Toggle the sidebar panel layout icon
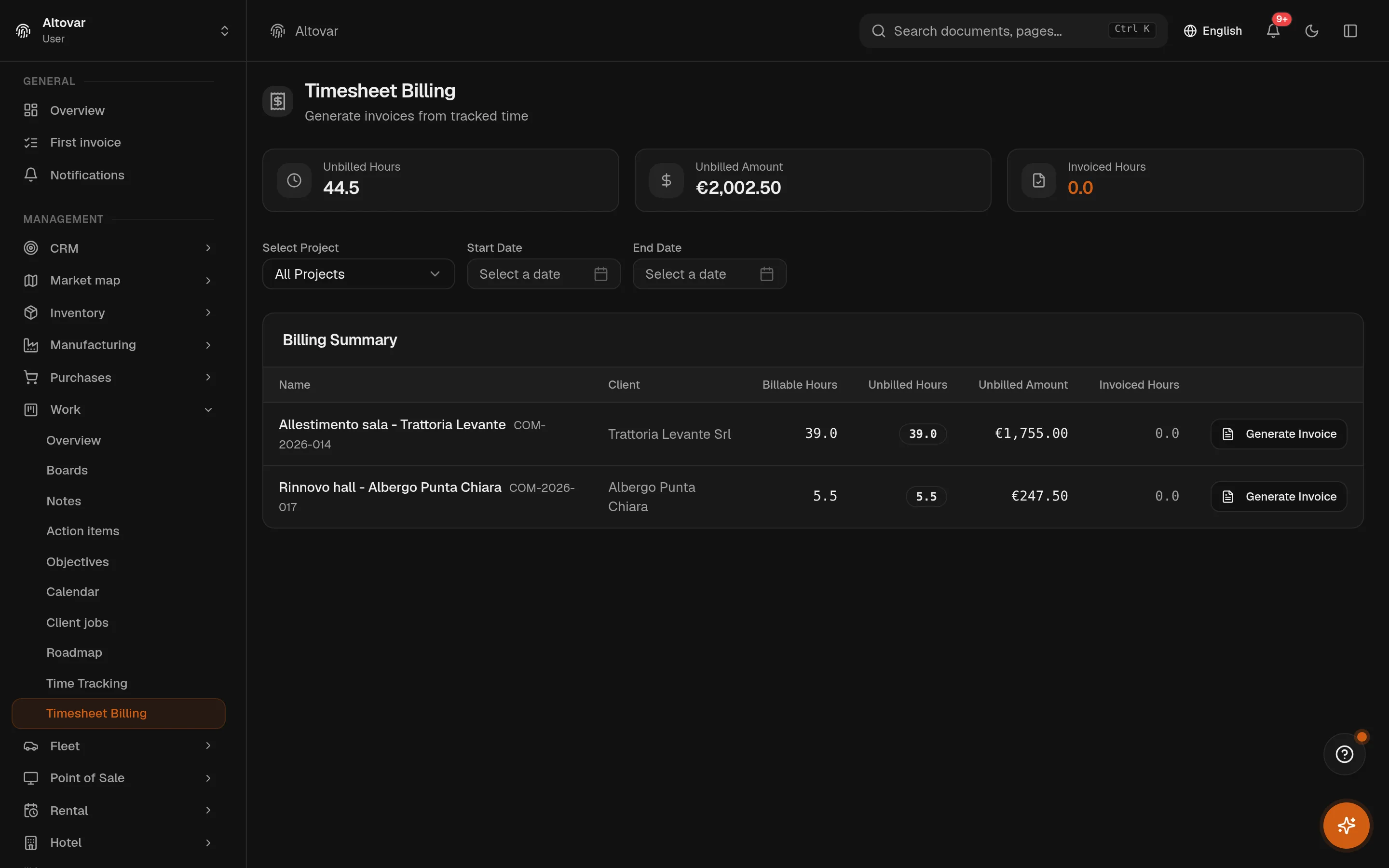The image size is (1389, 868). (x=1350, y=31)
